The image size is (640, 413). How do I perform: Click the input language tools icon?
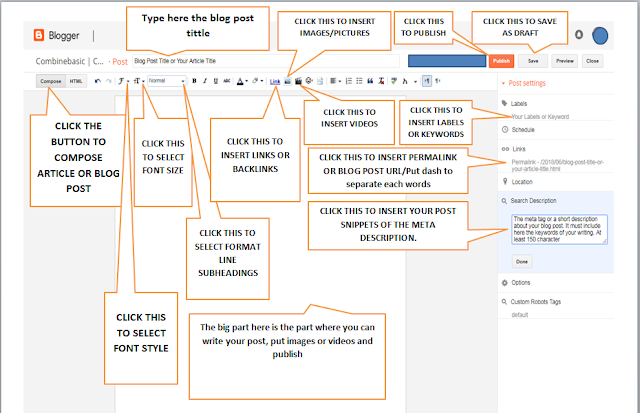405,81
